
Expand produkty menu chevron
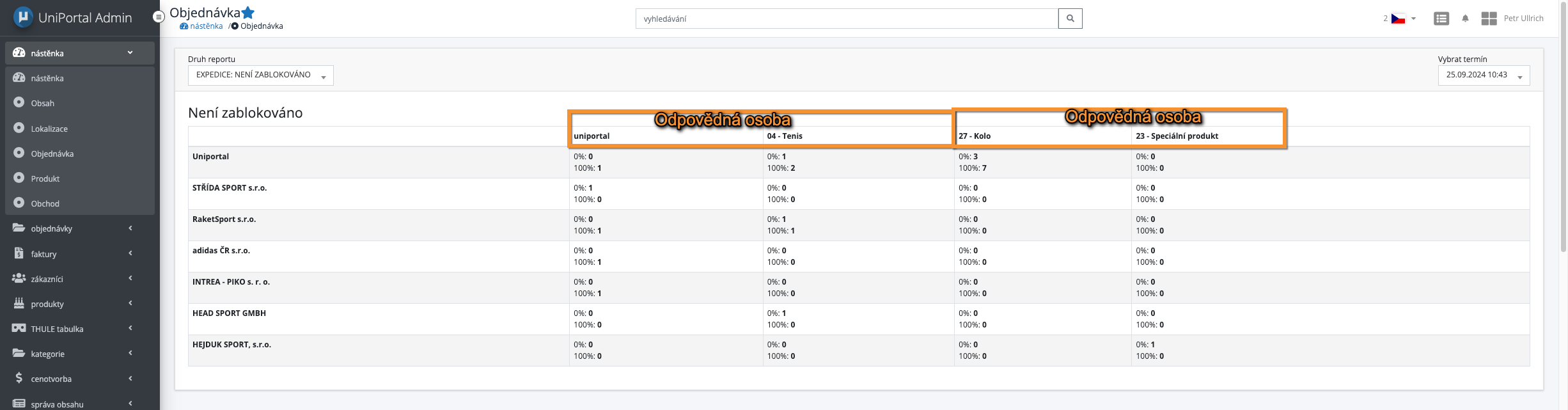tap(130, 303)
